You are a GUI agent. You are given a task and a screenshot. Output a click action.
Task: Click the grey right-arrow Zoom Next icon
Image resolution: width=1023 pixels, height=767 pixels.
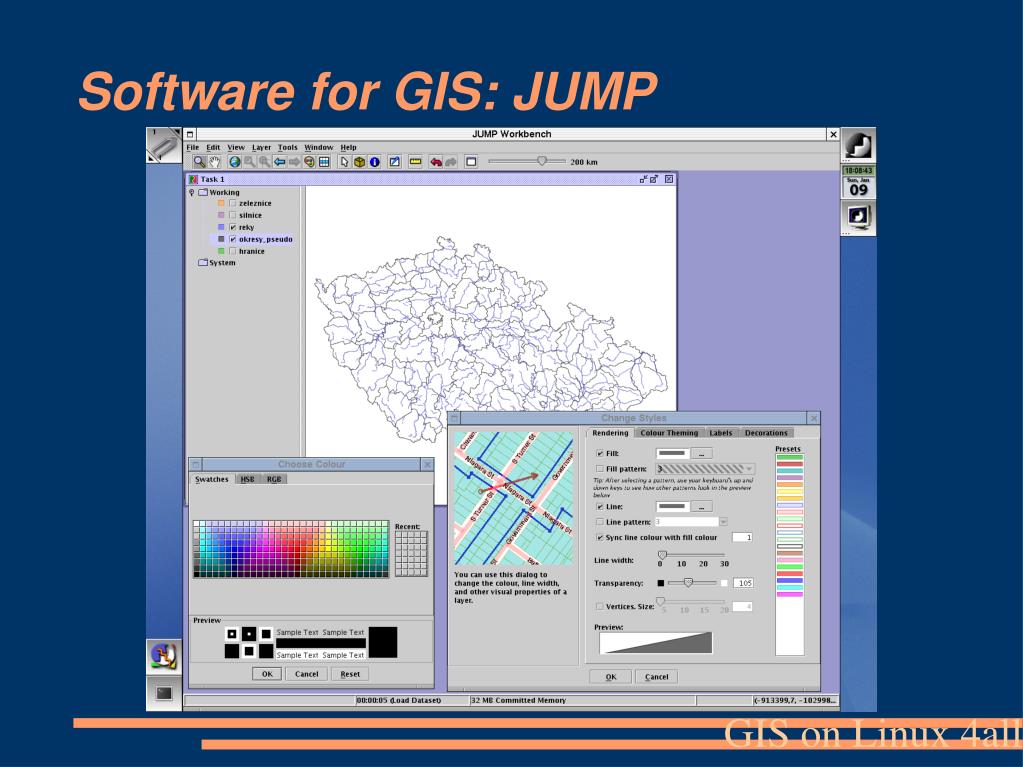[x=294, y=162]
